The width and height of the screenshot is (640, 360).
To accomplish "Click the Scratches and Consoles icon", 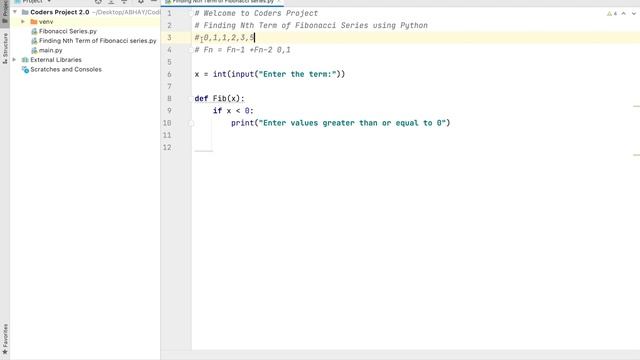I will coord(25,69).
